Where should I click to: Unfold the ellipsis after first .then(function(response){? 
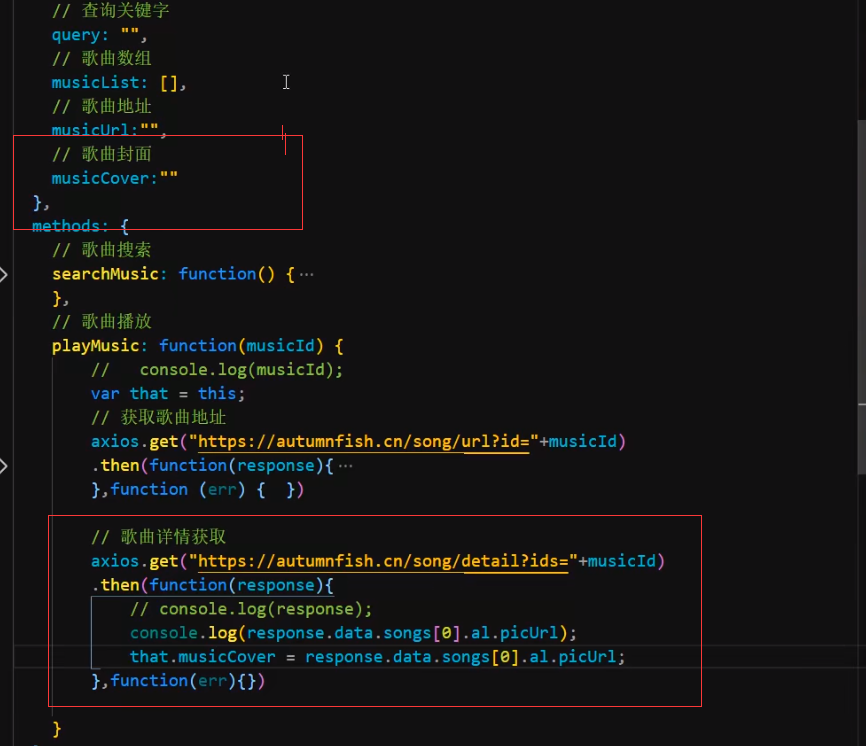(x=346, y=466)
